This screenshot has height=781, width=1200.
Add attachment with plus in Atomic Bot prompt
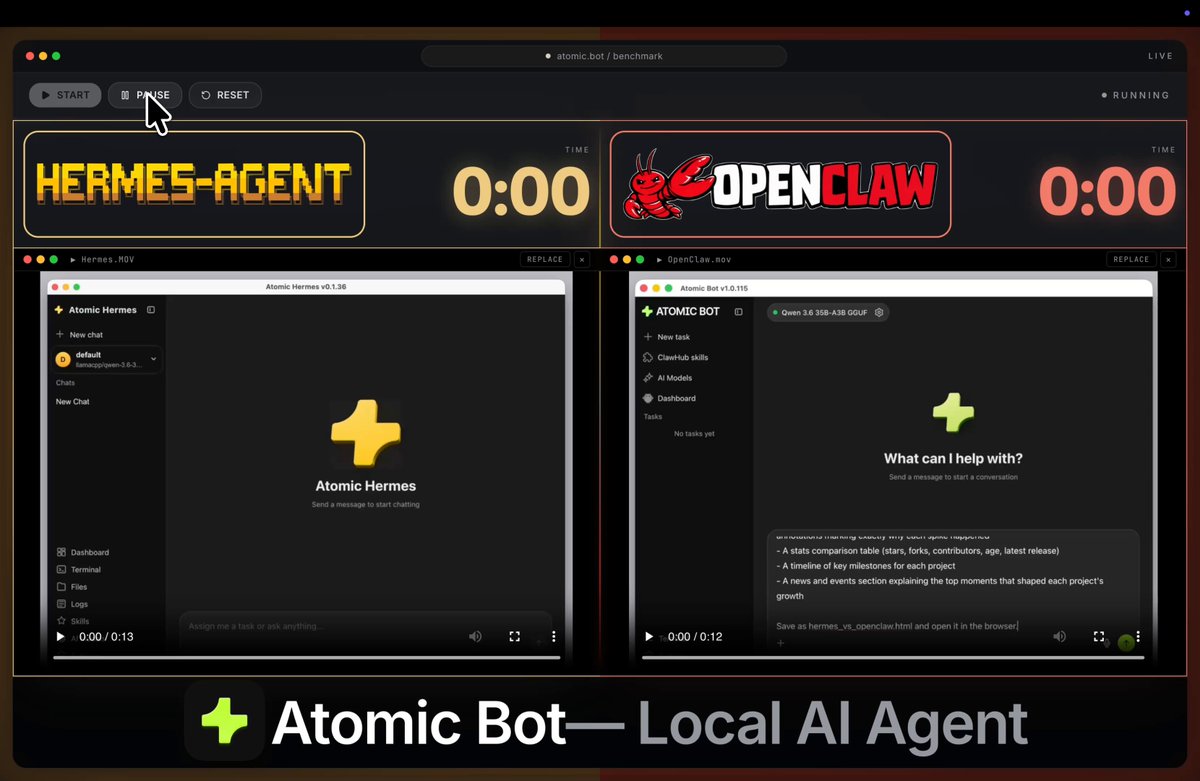click(781, 643)
